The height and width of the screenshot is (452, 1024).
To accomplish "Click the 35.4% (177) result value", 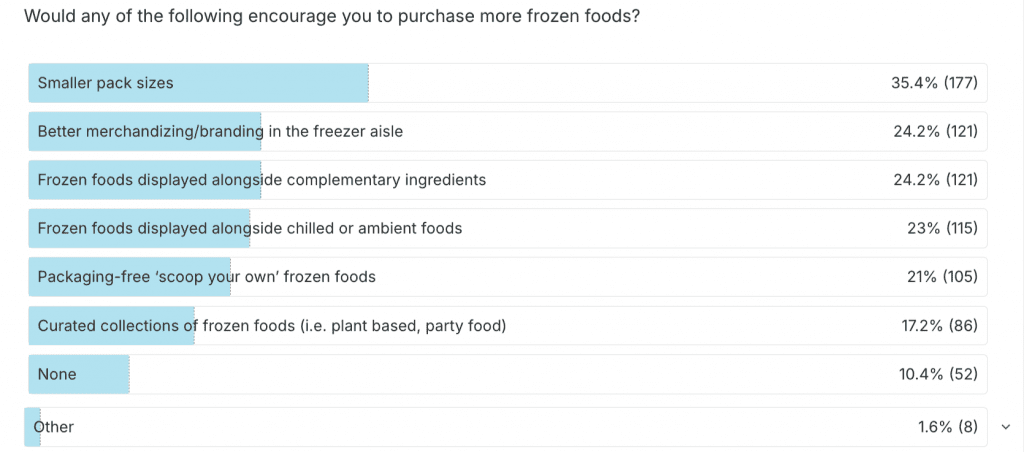I will (x=933, y=83).
